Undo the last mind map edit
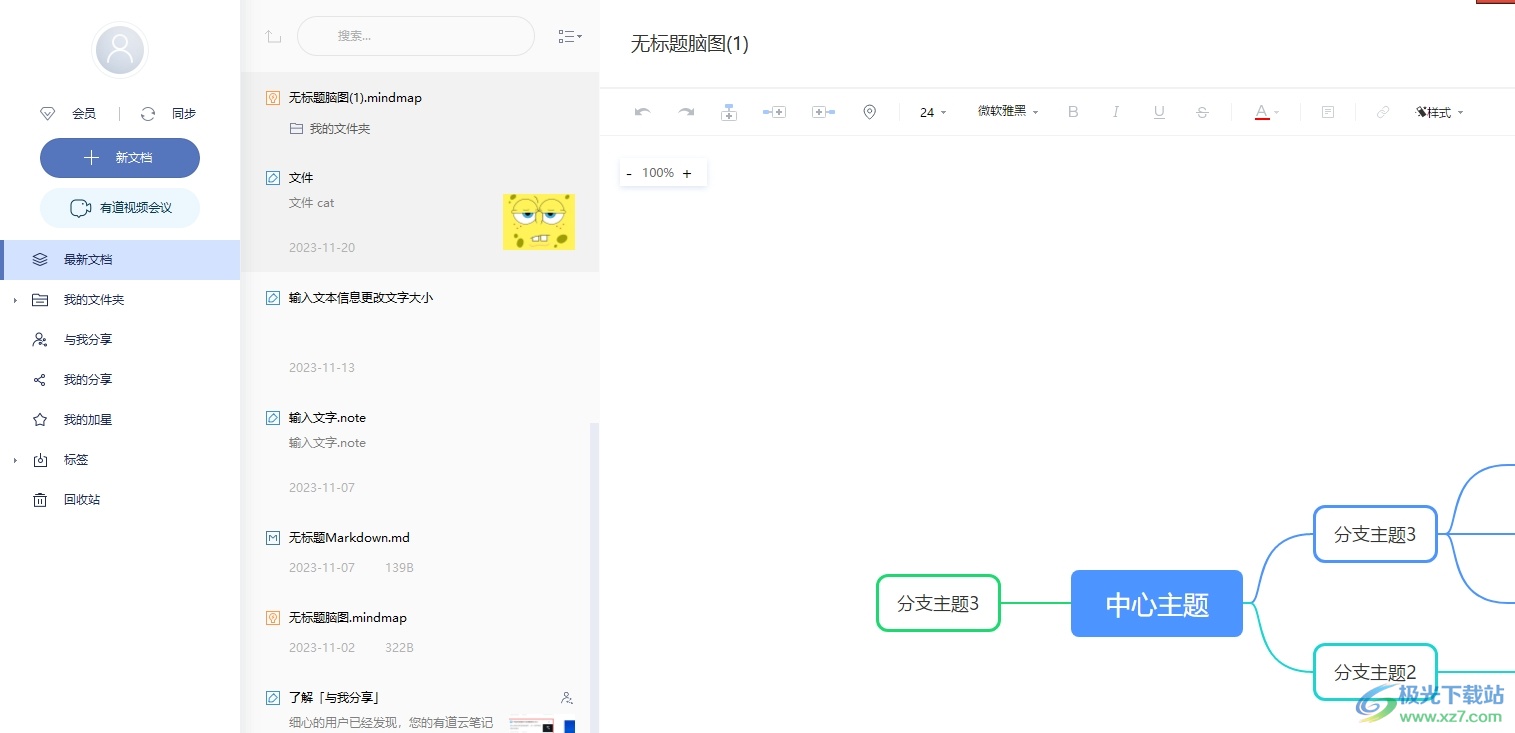The height and width of the screenshot is (733, 1515). (643, 112)
